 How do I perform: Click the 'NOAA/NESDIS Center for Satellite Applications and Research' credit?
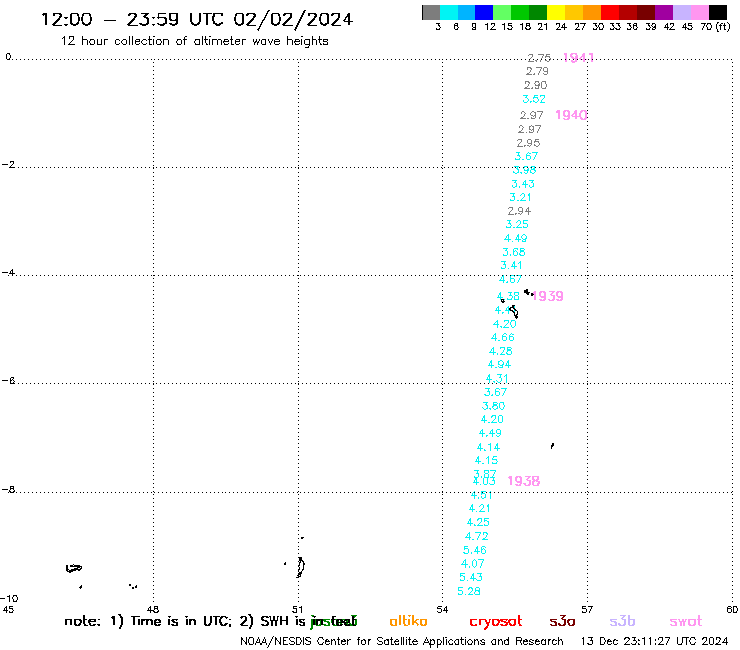pos(402,642)
